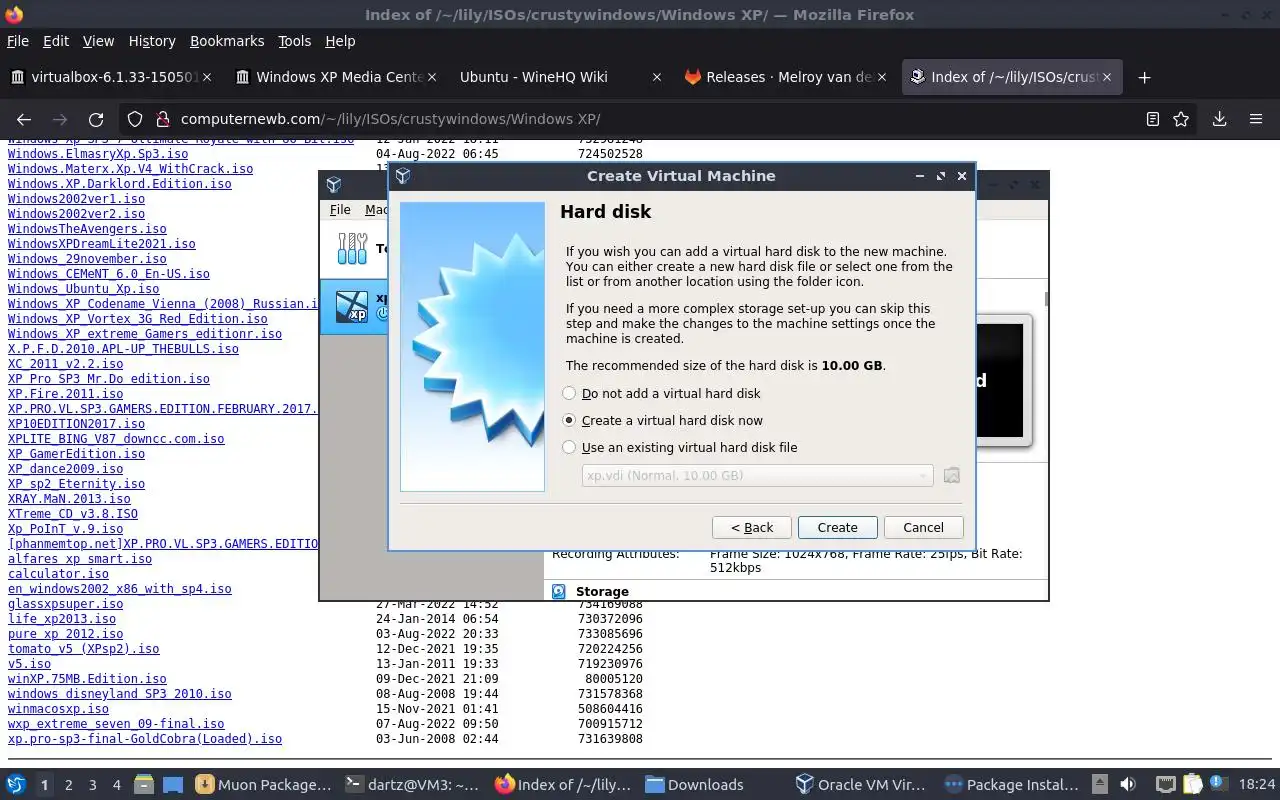Open calculator.iso link
The height and width of the screenshot is (800, 1280).
pyautogui.click(x=58, y=574)
